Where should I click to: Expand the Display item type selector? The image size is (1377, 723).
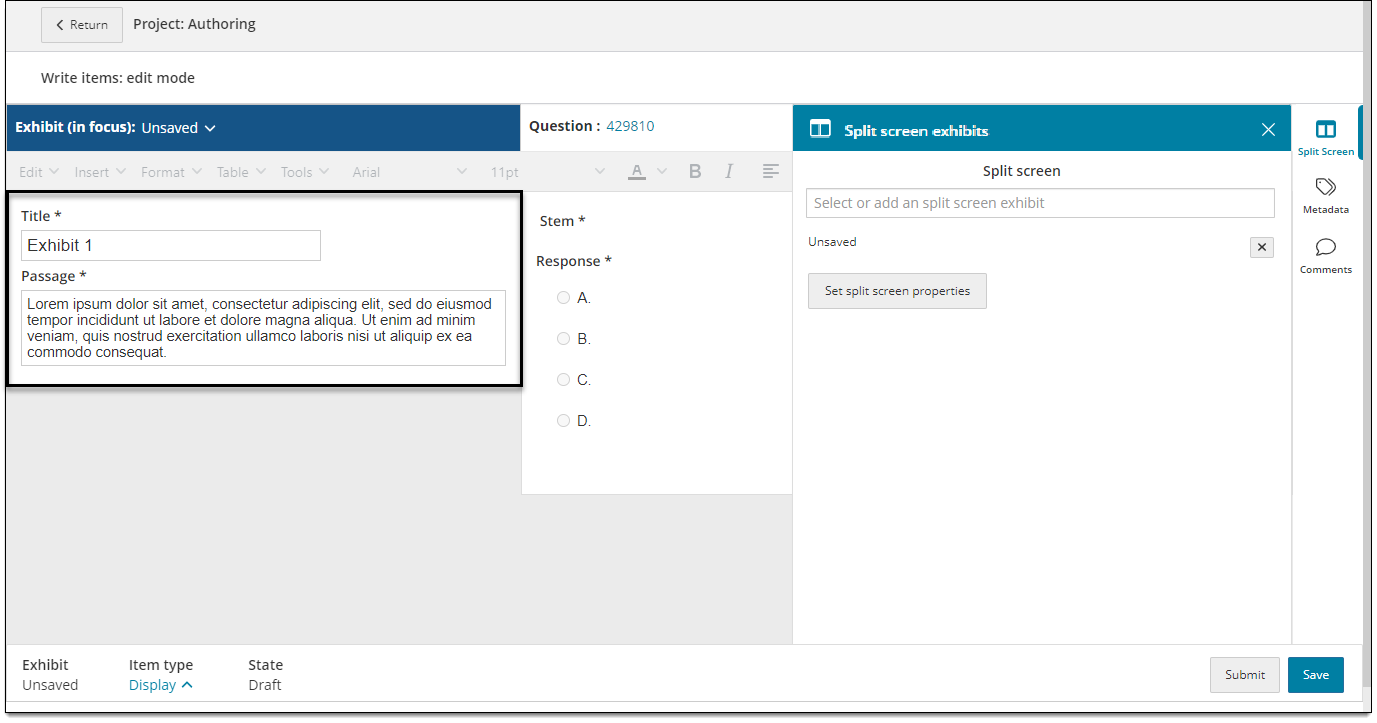tap(160, 685)
